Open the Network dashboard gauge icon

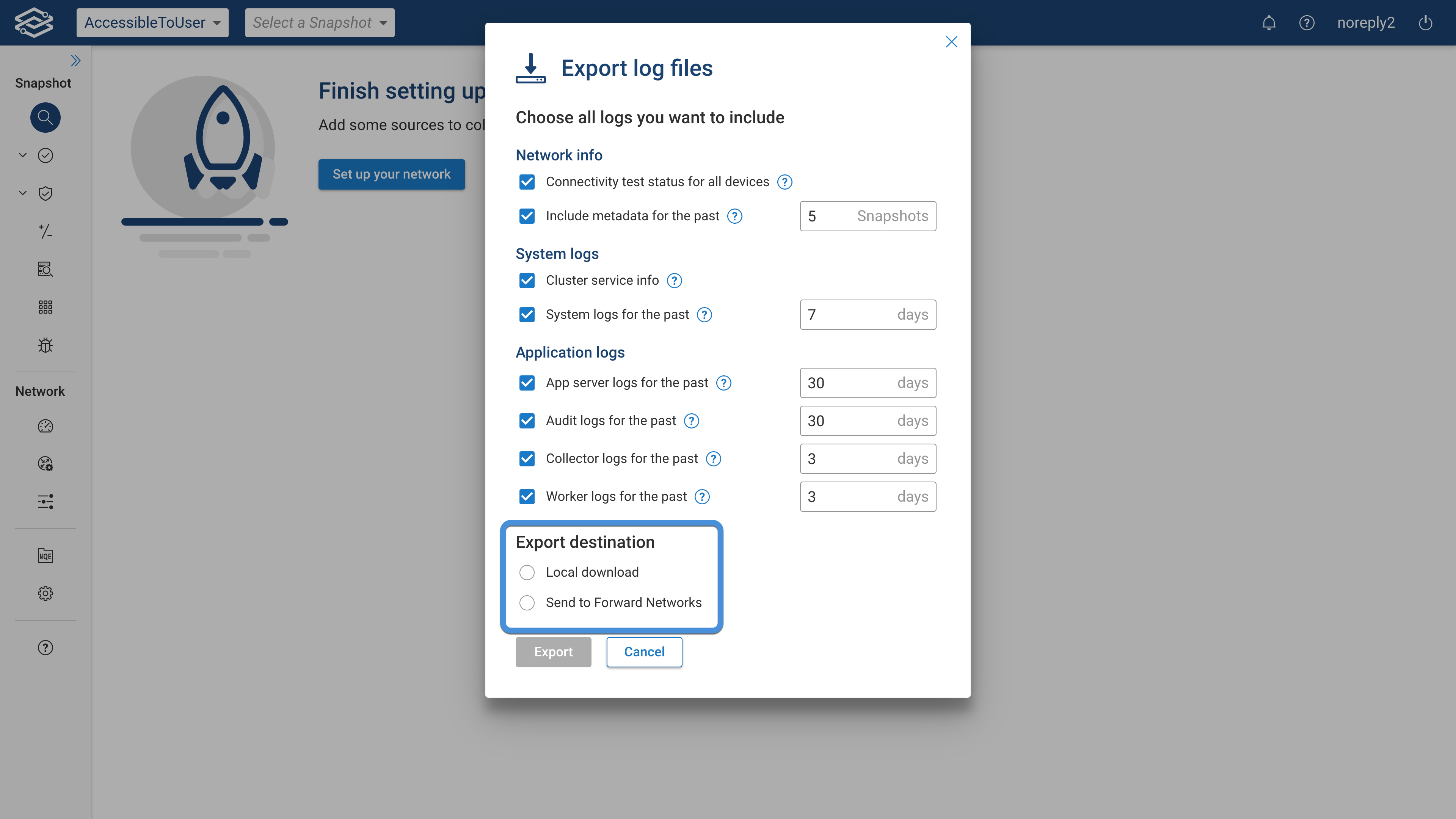(x=45, y=426)
